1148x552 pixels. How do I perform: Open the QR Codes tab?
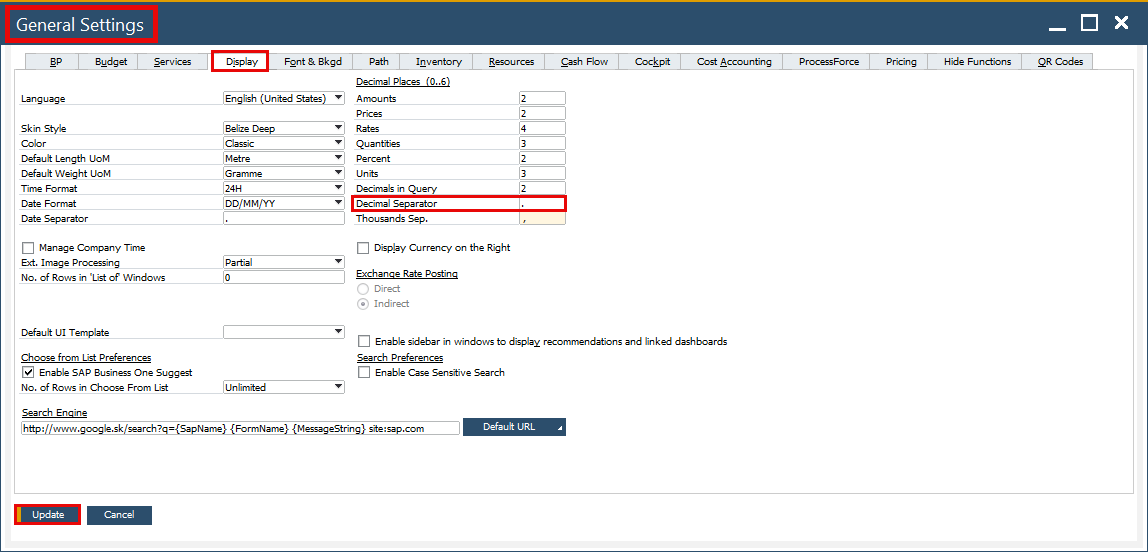[x=1059, y=61]
